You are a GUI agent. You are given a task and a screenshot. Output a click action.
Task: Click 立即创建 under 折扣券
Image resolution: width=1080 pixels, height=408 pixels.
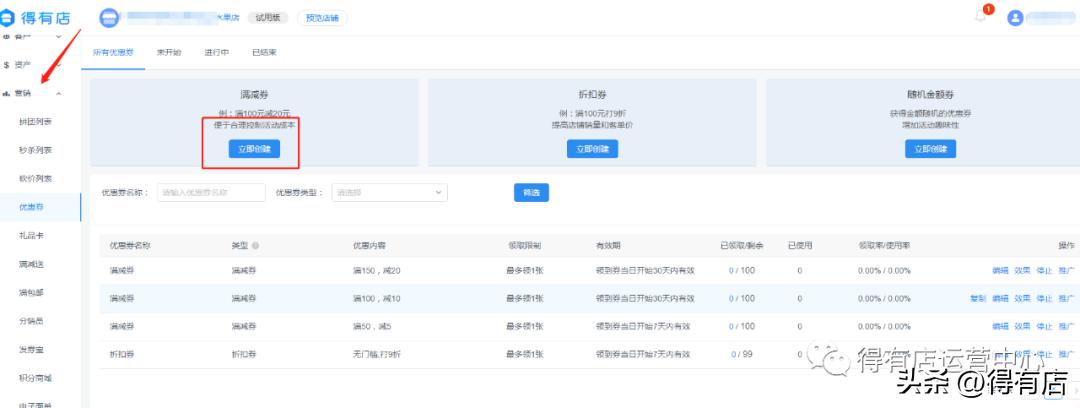click(x=592, y=149)
